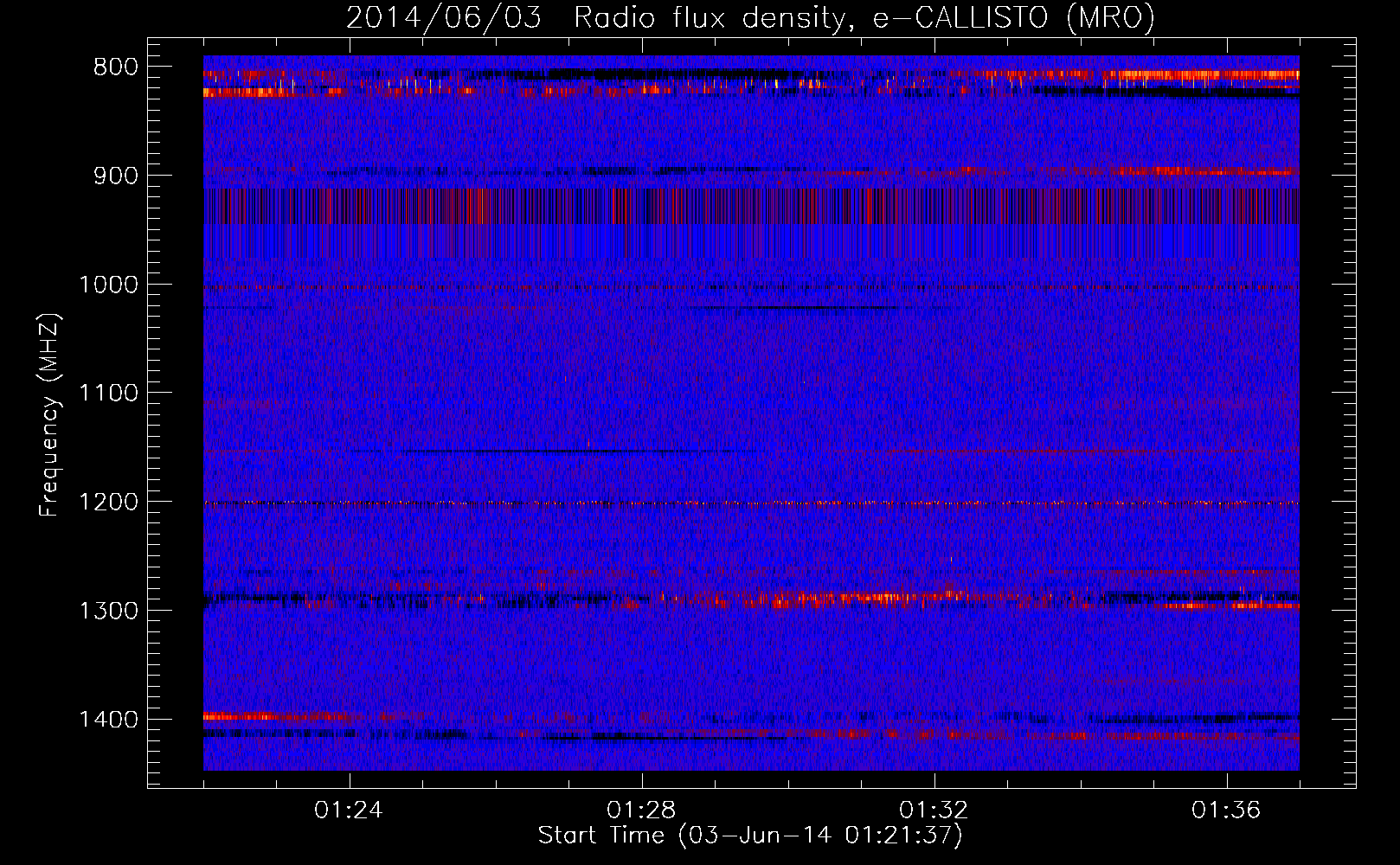1400x865 pixels.
Task: Click the 1200 frequency tick label
Action: [x=108, y=503]
